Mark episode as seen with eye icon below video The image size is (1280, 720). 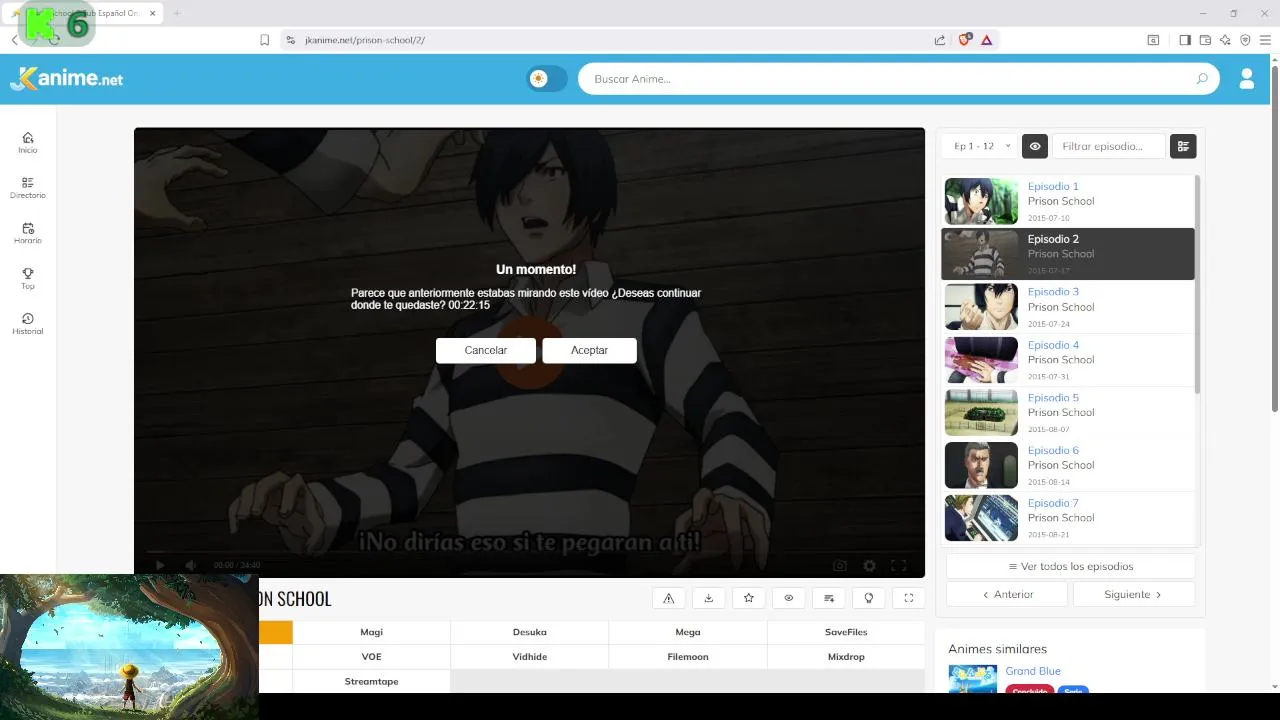pos(789,598)
